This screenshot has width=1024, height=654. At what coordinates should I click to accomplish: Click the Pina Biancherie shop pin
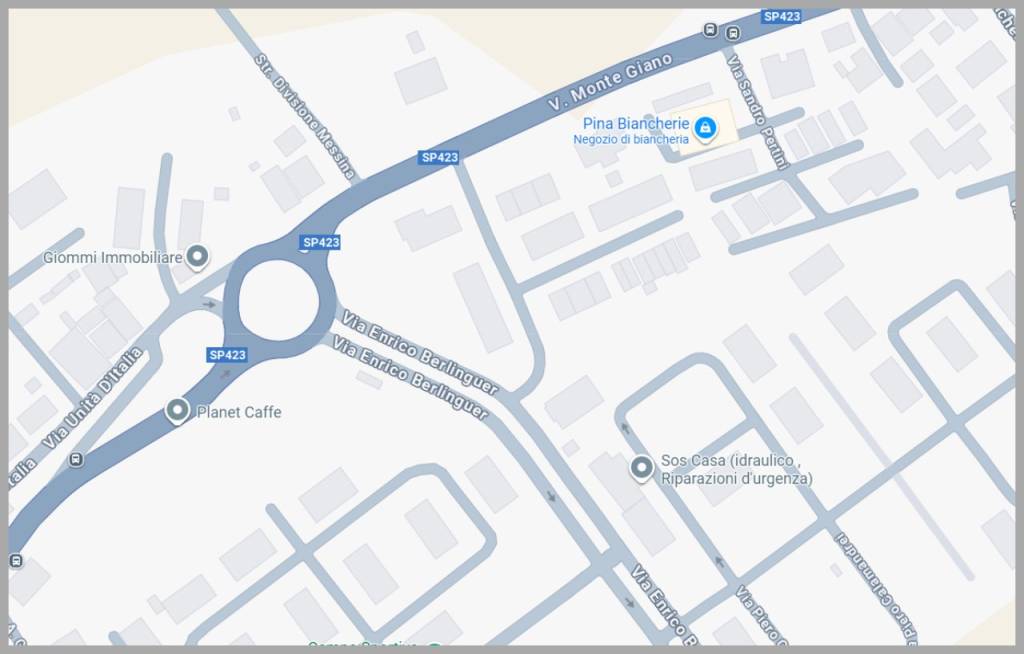pyautogui.click(x=705, y=128)
